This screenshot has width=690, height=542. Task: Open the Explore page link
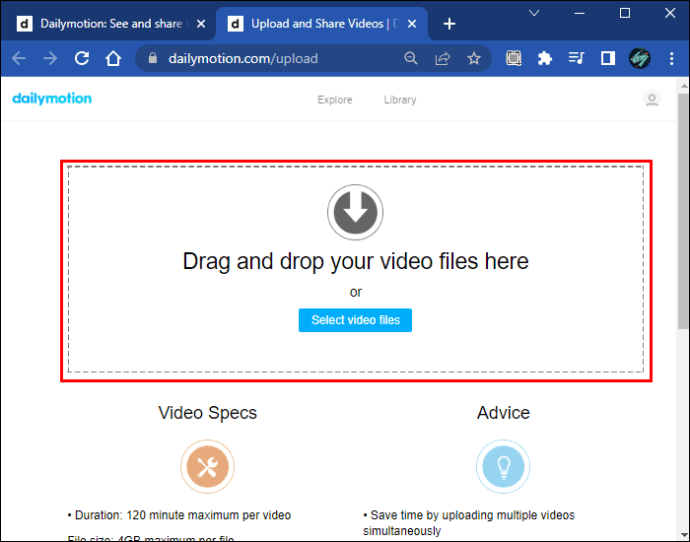point(335,100)
